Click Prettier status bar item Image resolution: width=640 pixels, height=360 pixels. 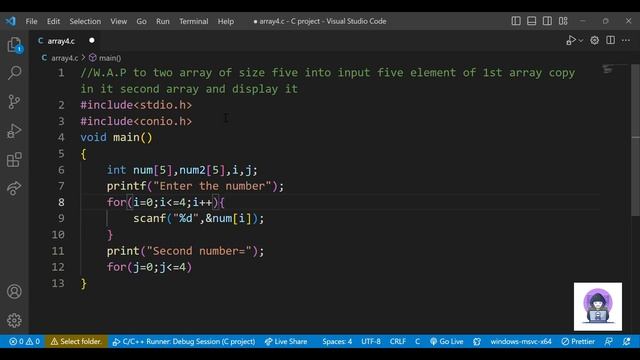click(578, 341)
